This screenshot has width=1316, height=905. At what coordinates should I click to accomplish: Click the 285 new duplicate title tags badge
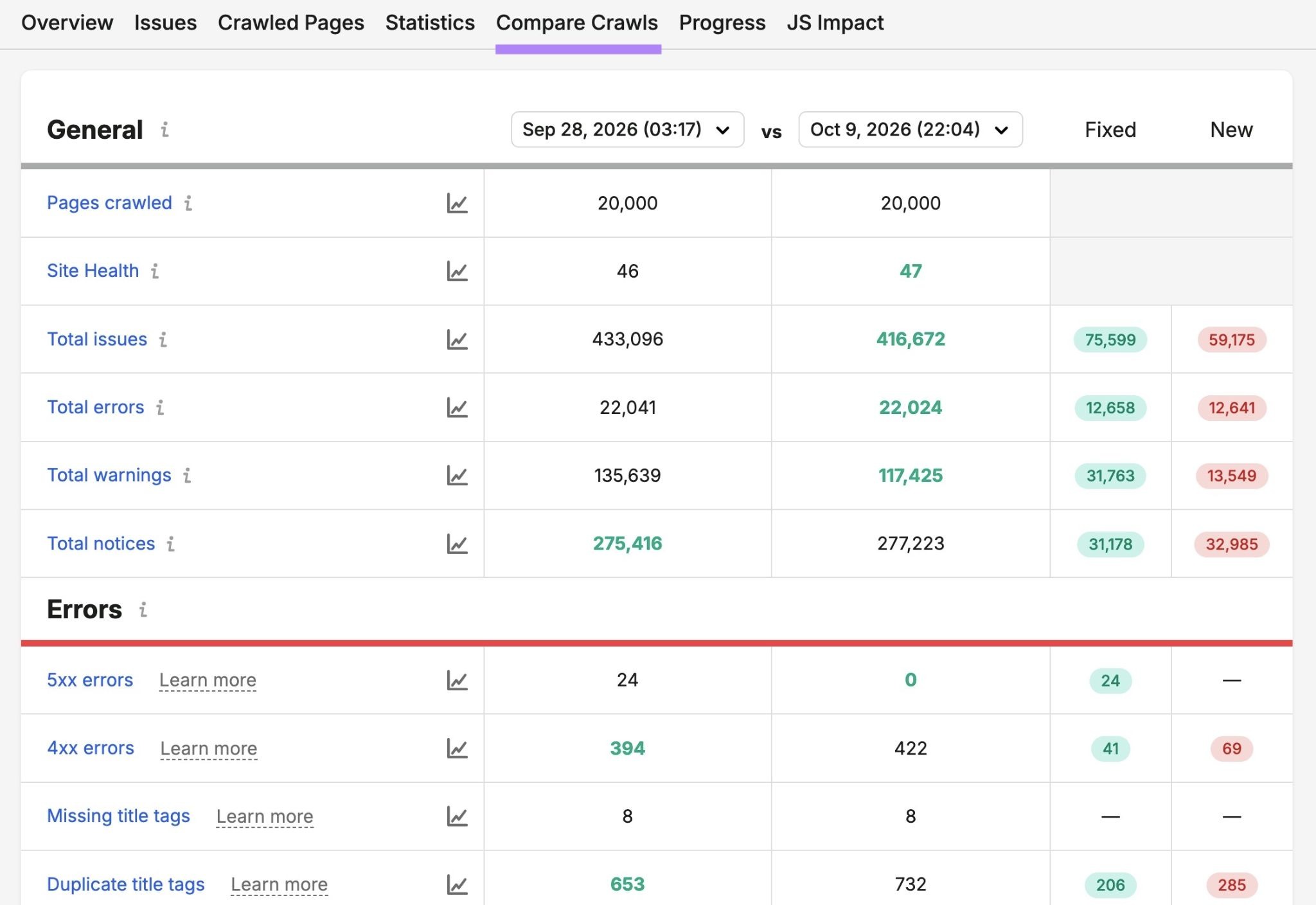[x=1232, y=885]
